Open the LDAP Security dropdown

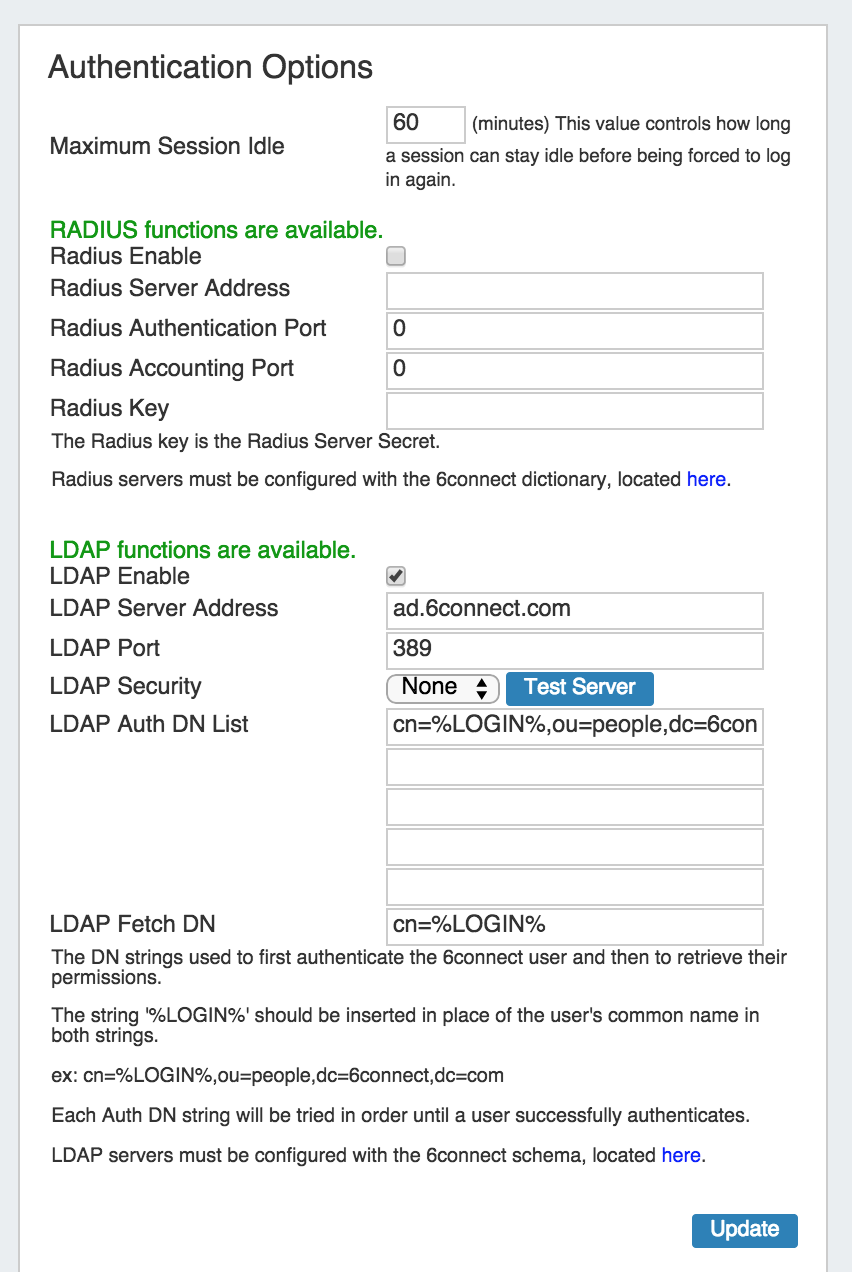coord(443,688)
